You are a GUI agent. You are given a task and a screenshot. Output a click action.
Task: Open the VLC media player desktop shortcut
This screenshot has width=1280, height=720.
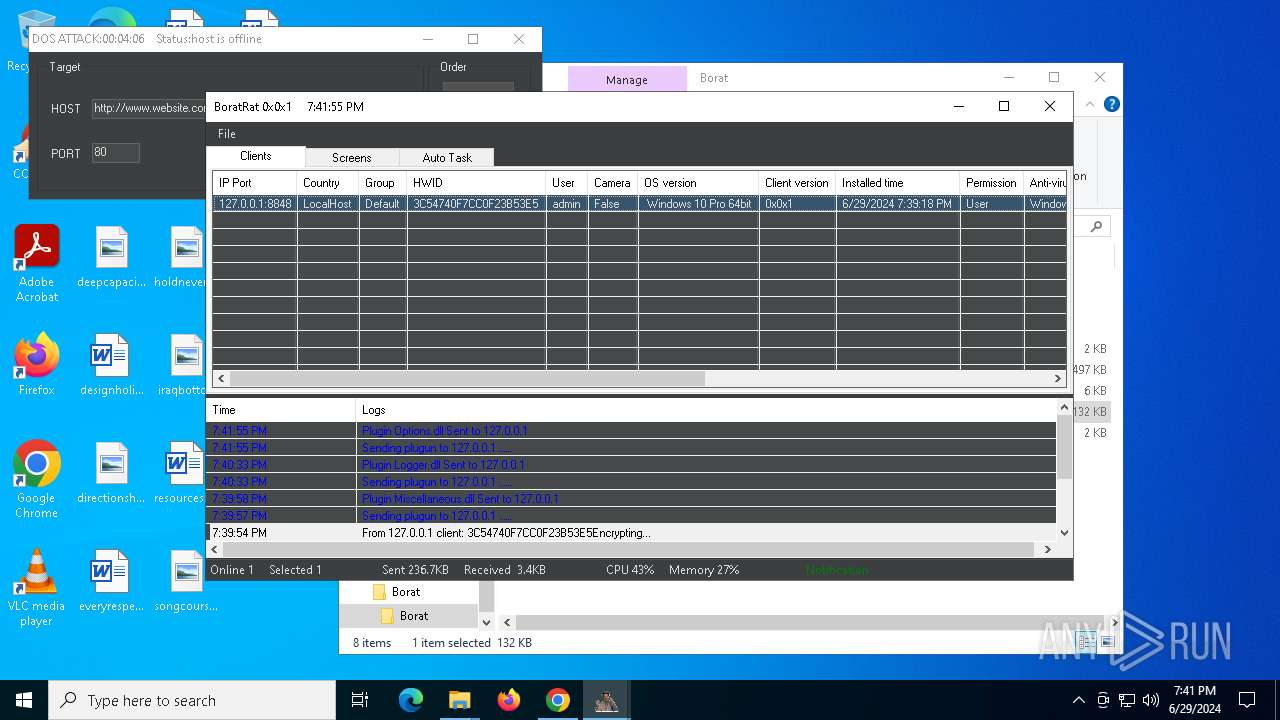click(37, 588)
